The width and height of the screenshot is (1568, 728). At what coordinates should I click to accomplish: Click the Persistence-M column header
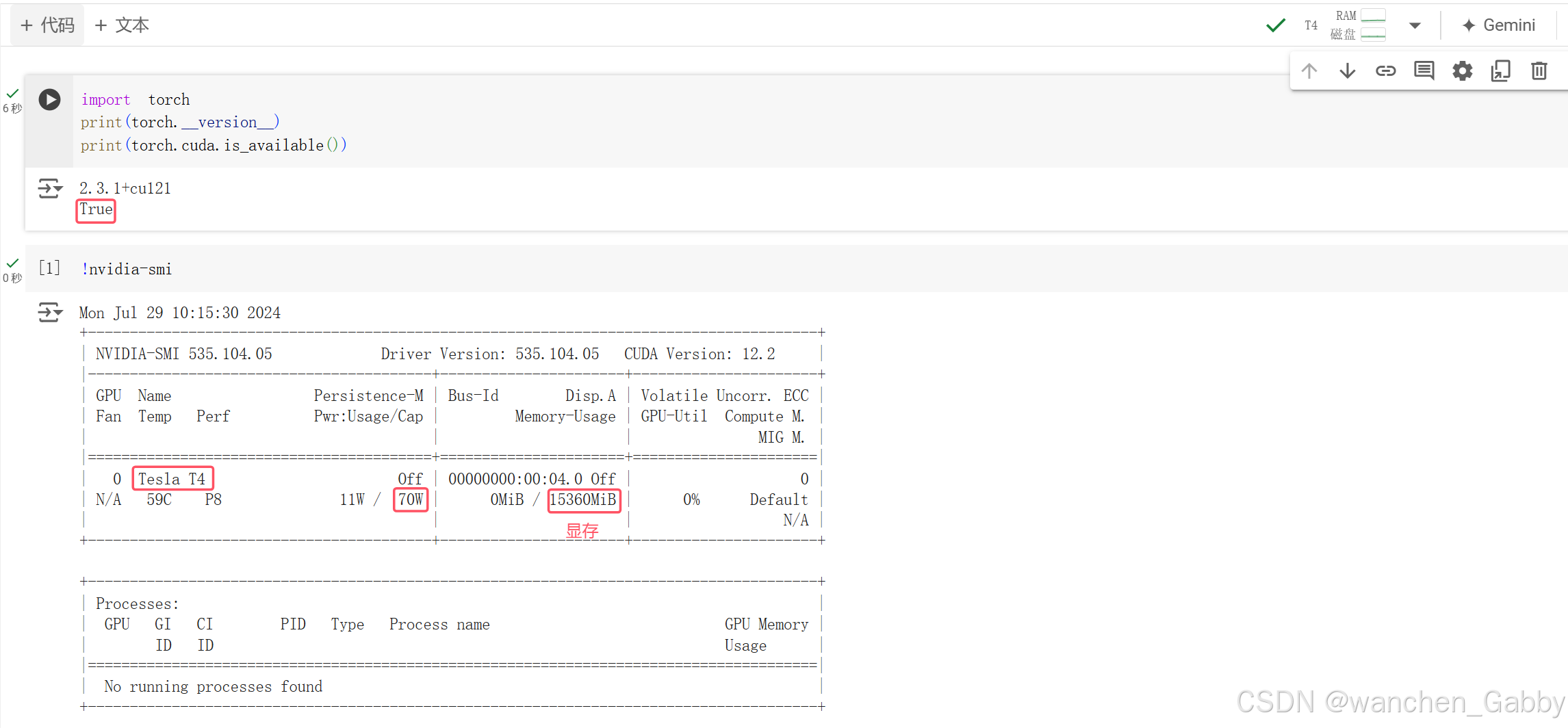click(x=369, y=395)
